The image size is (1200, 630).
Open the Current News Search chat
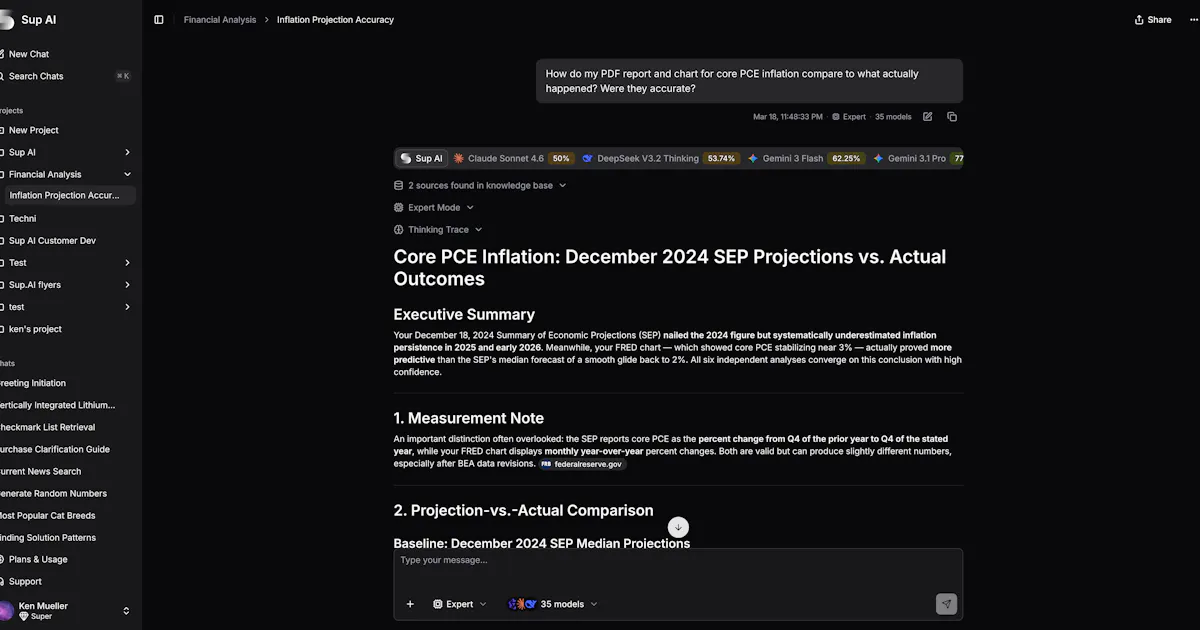click(x=40, y=471)
